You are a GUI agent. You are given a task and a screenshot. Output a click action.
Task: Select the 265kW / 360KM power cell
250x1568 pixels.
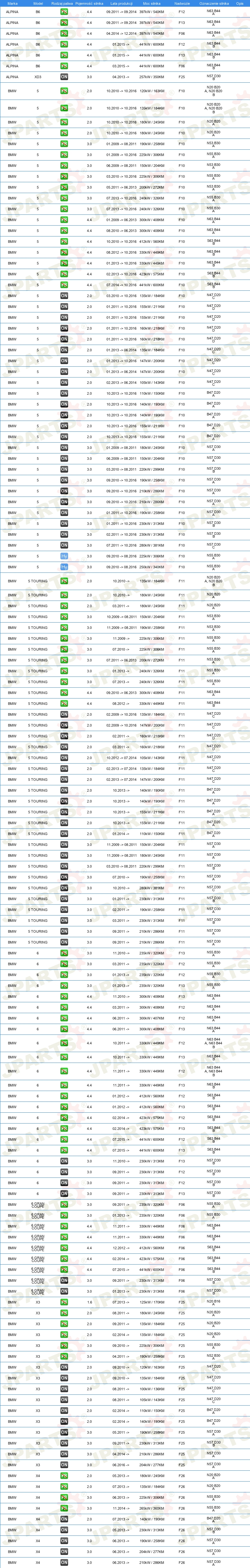click(151, 1508)
